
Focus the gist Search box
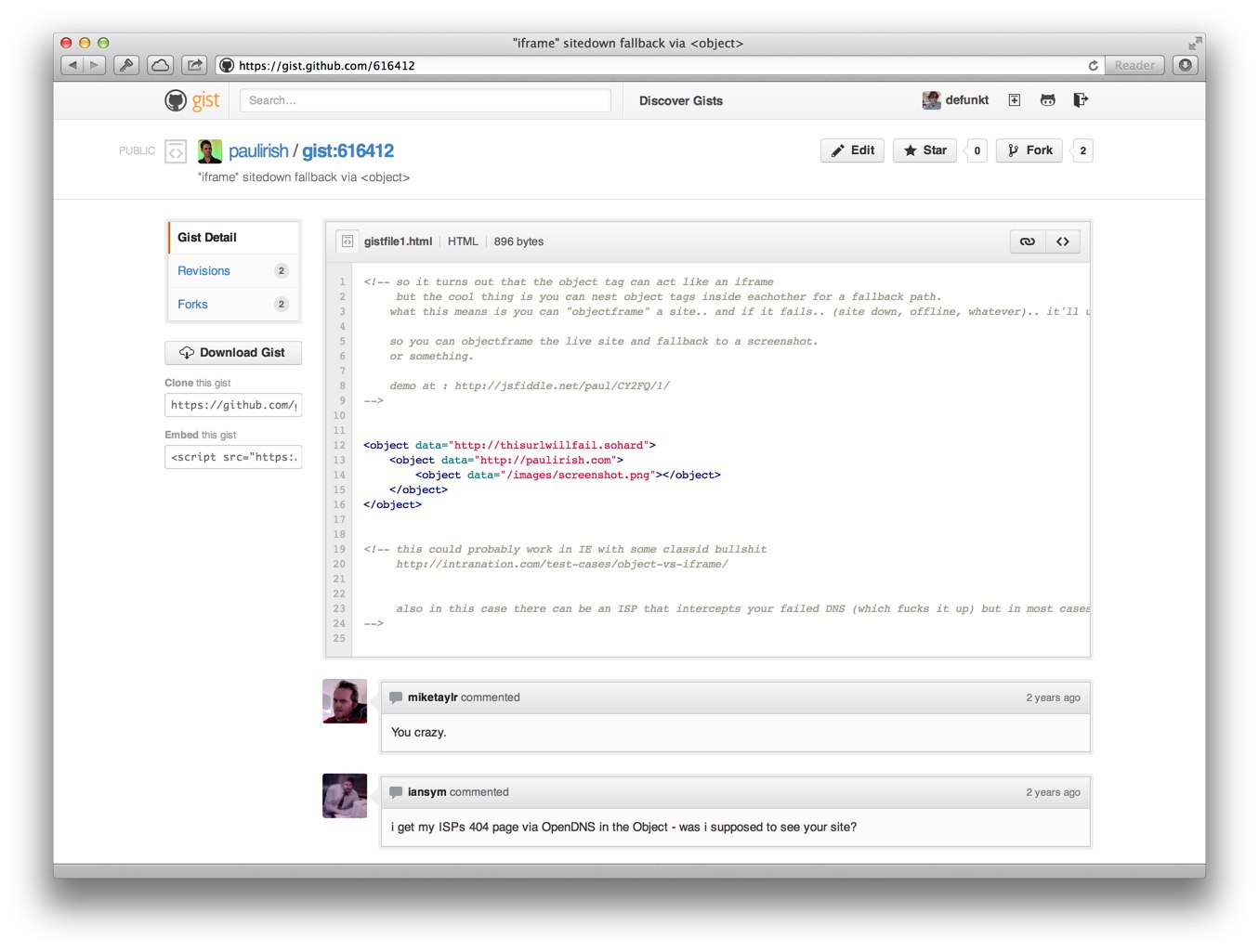pos(426,100)
